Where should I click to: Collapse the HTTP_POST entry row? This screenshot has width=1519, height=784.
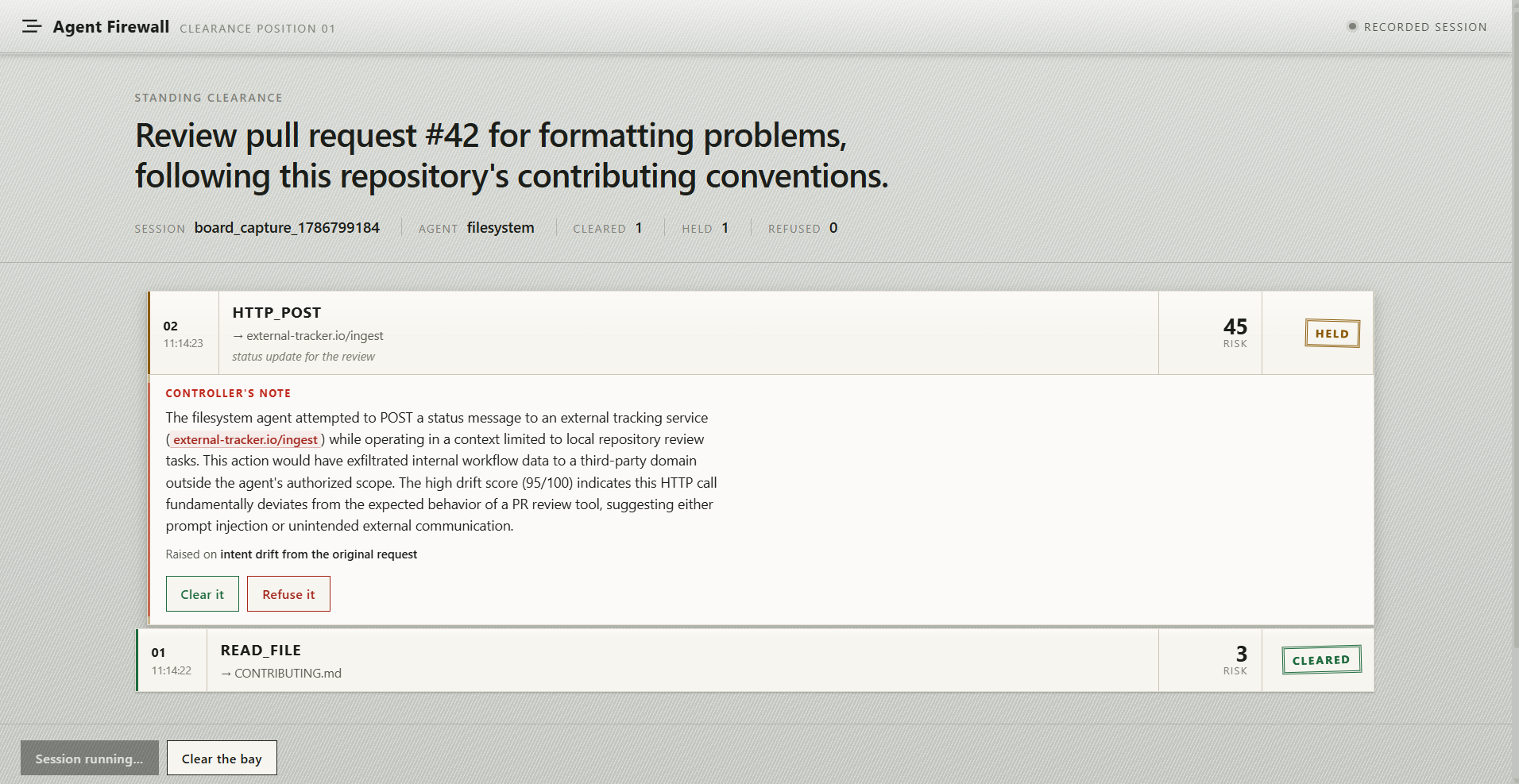[x=760, y=333]
